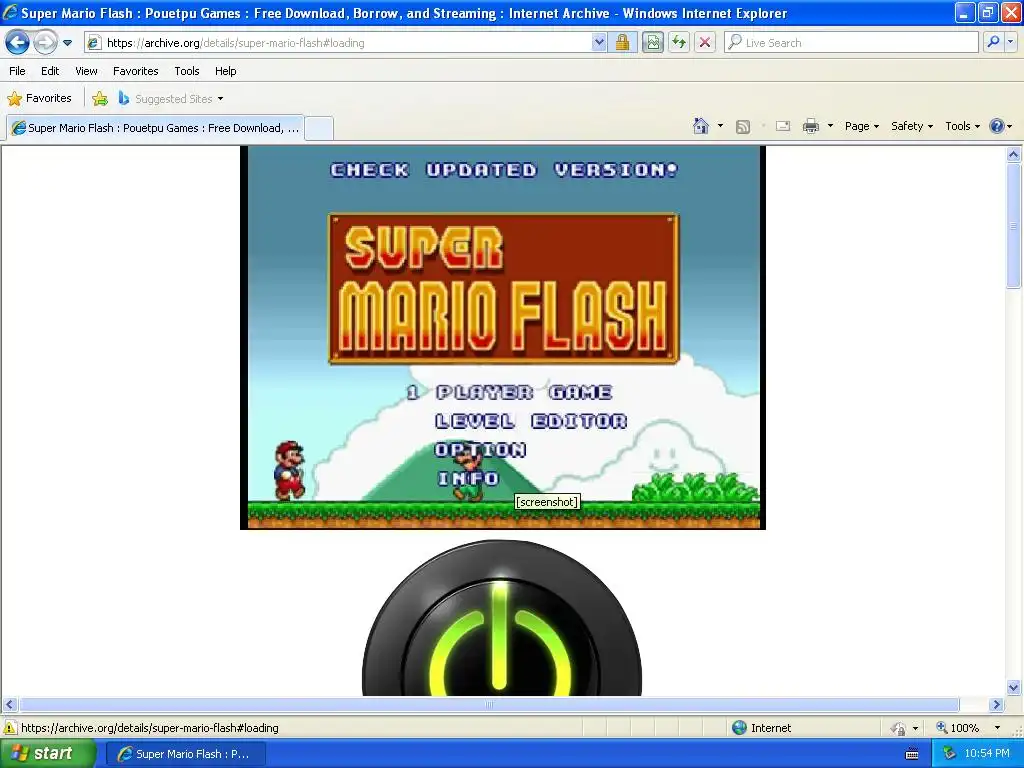Click the Windows Start button
The width and height of the screenshot is (1024, 768).
pos(48,754)
